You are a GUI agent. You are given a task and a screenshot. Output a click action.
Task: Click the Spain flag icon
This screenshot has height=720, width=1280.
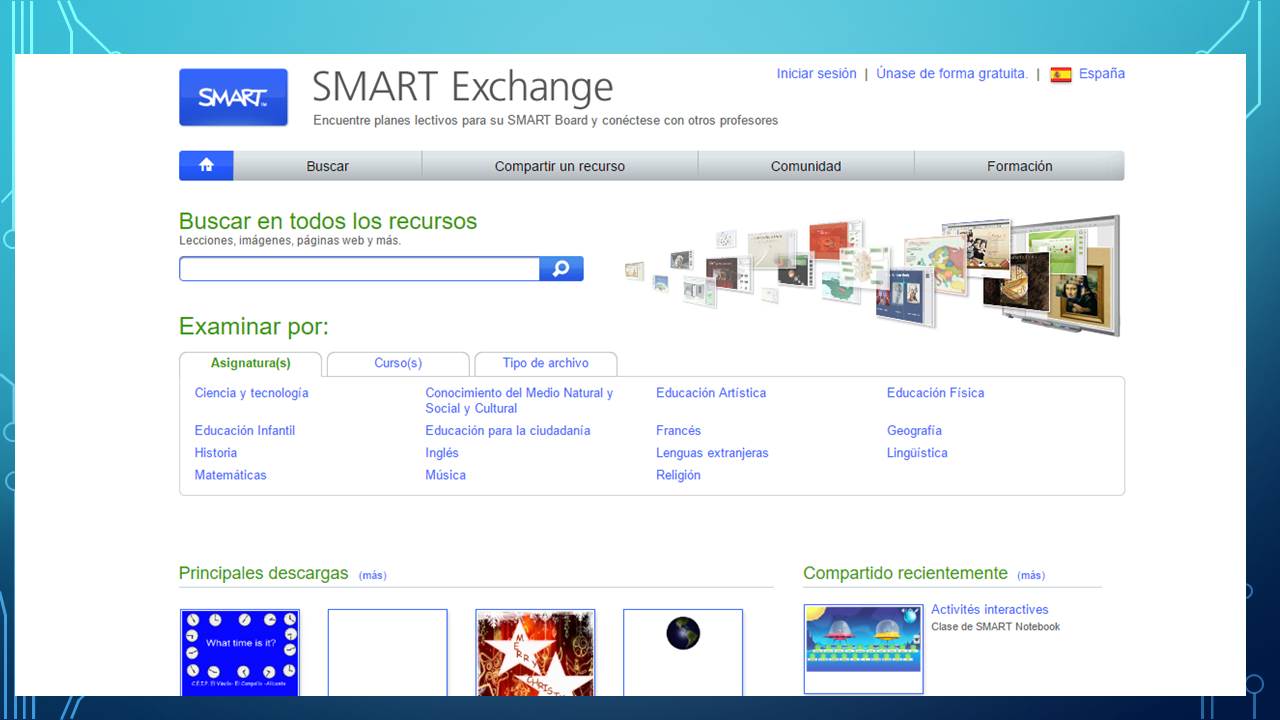[x=1061, y=74]
